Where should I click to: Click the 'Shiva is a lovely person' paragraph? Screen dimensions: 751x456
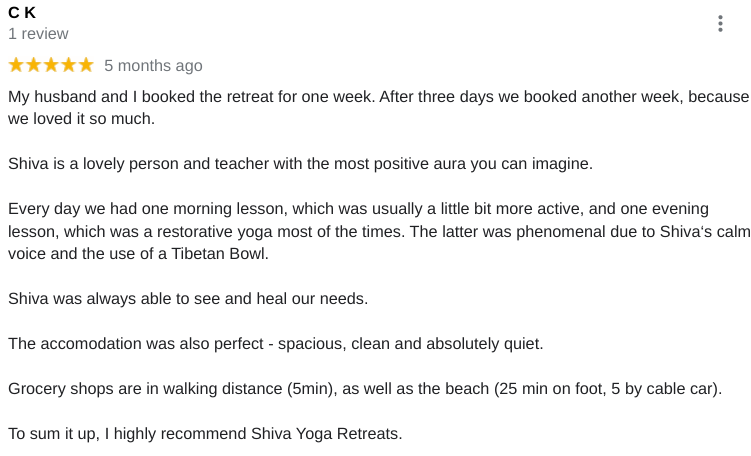300,163
